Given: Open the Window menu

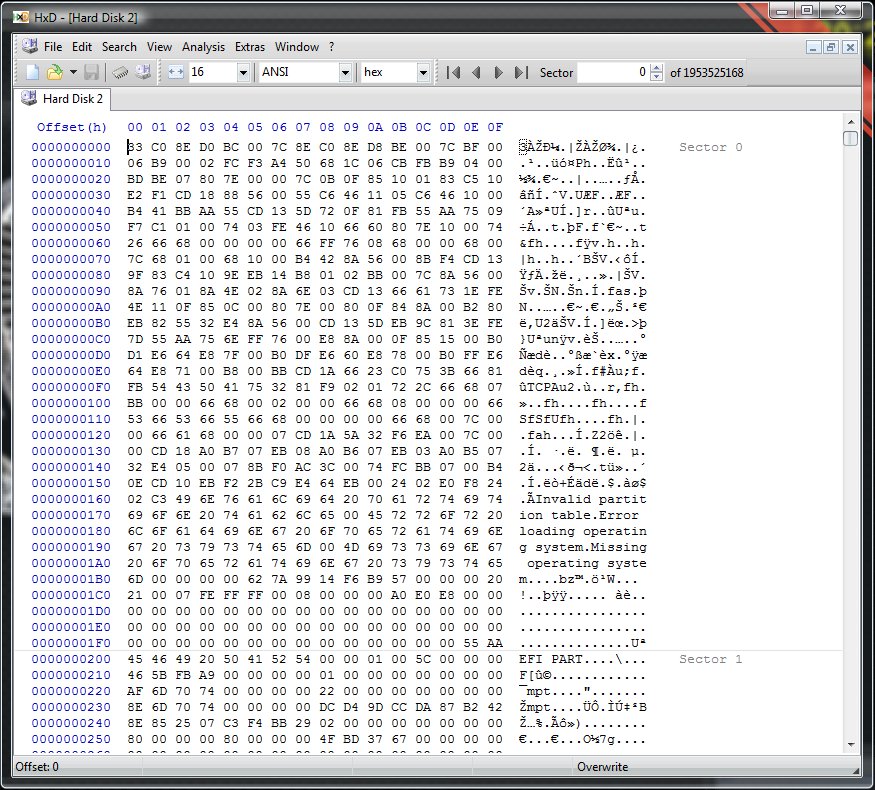Looking at the screenshot, I should click(296, 47).
